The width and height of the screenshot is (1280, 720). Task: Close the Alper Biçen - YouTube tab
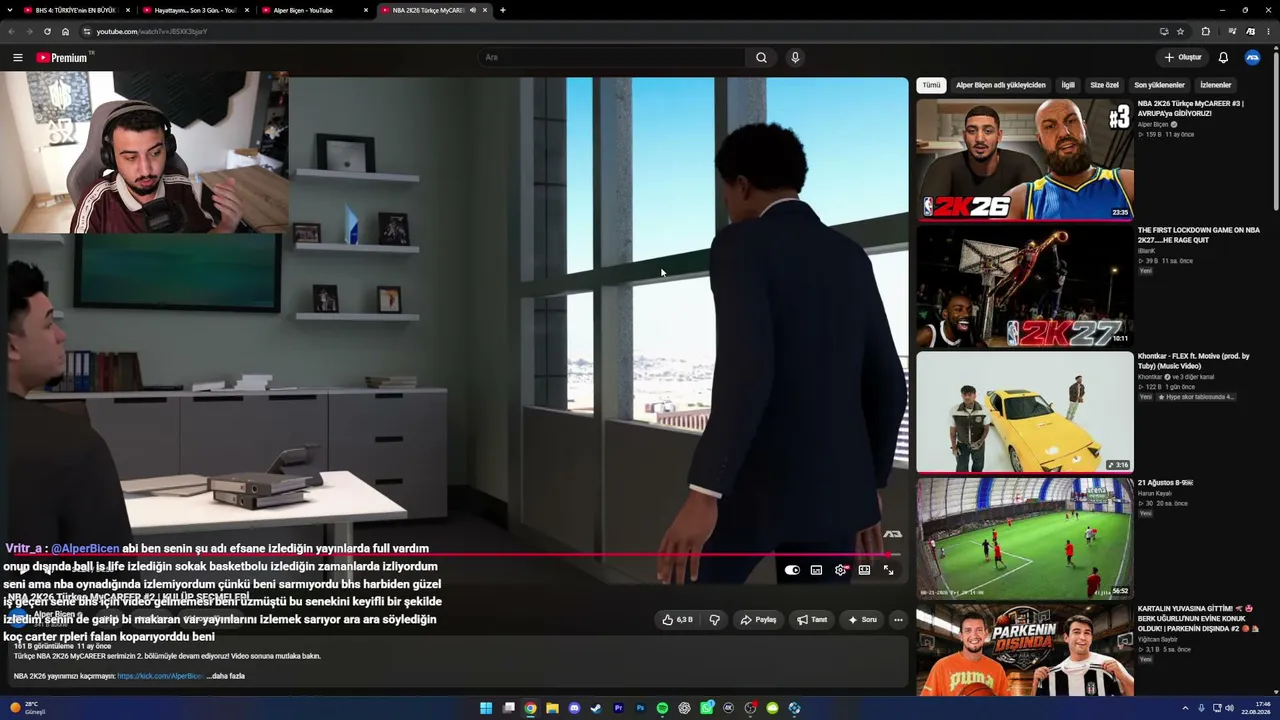tap(366, 10)
